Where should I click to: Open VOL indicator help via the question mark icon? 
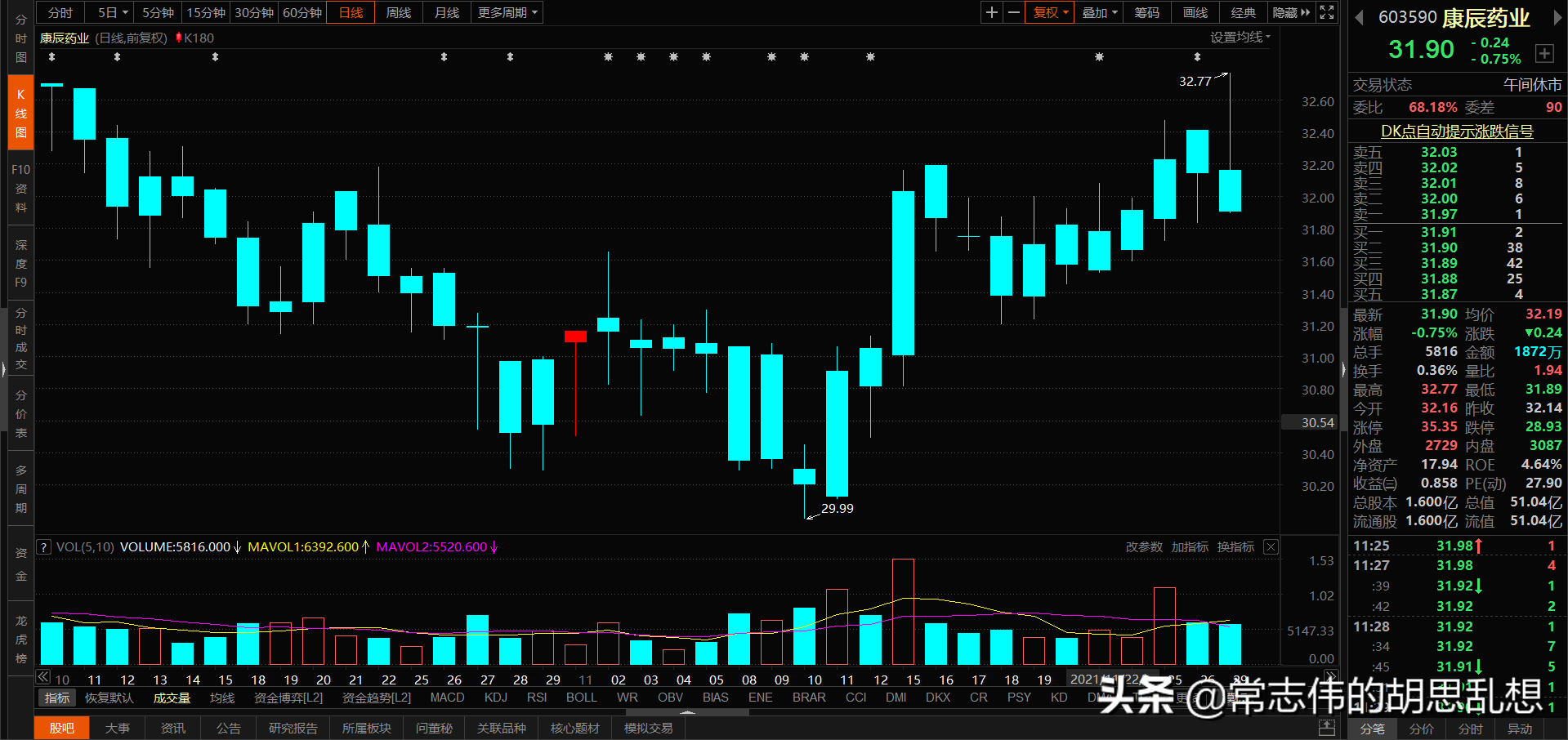pyautogui.click(x=43, y=546)
